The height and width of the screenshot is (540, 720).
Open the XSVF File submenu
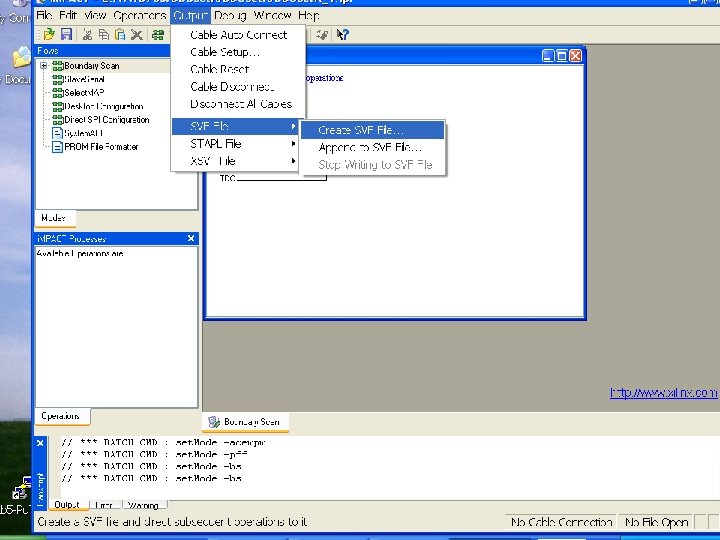234,161
